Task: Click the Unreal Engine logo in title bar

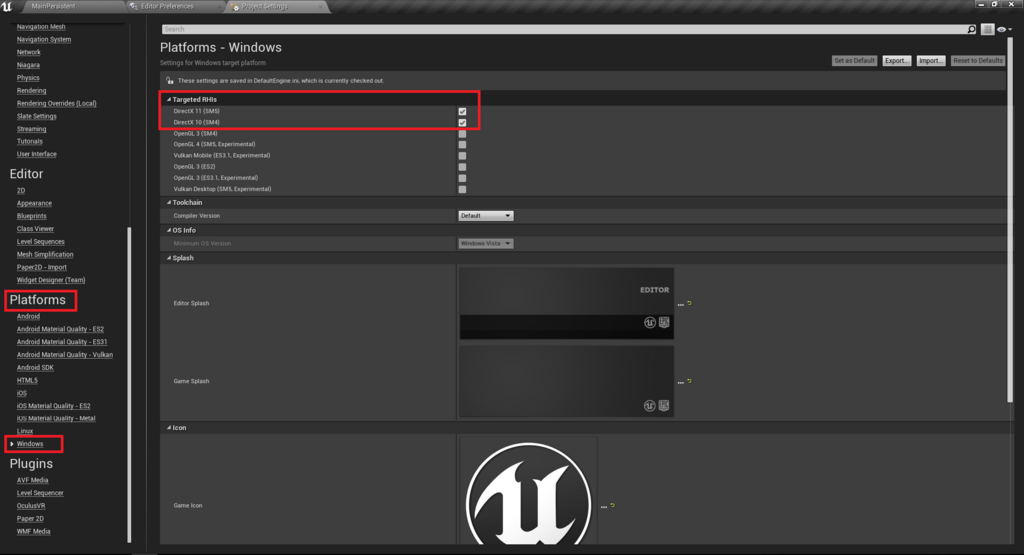Action: [x=7, y=7]
